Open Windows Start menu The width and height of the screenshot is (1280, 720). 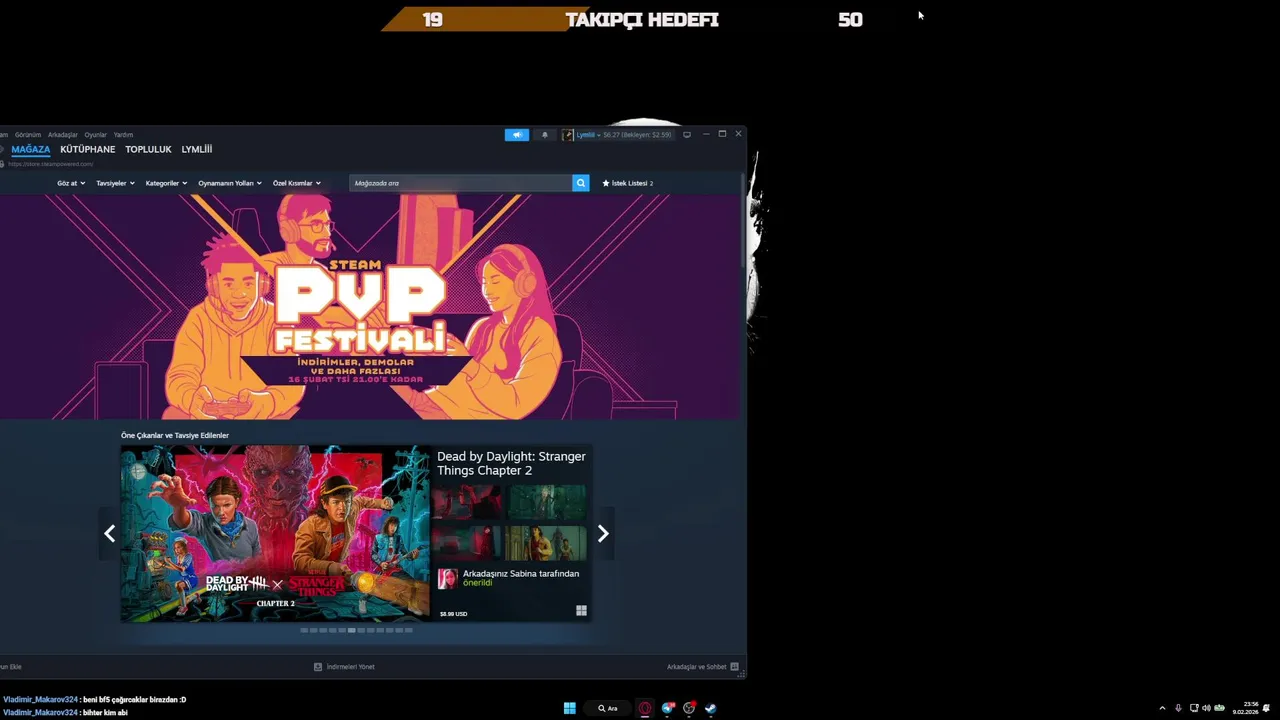click(x=569, y=708)
